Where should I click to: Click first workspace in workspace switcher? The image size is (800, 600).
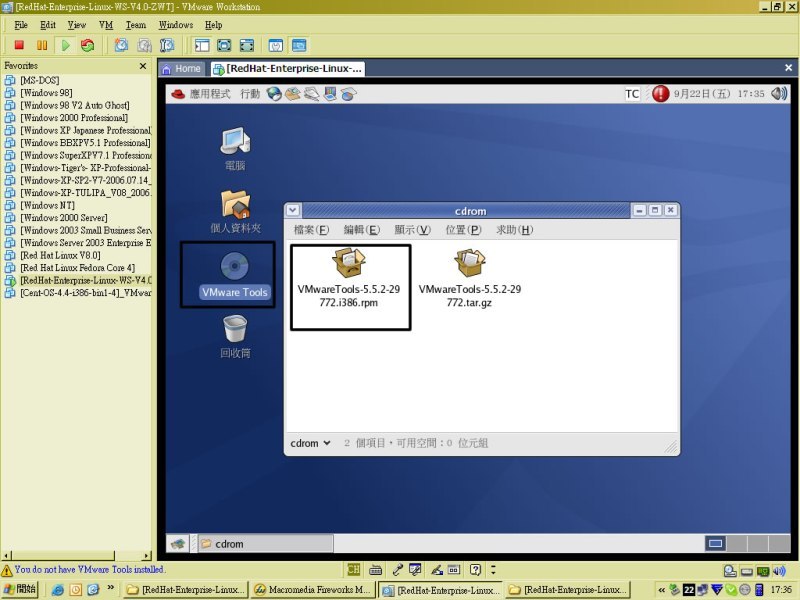tap(715, 543)
